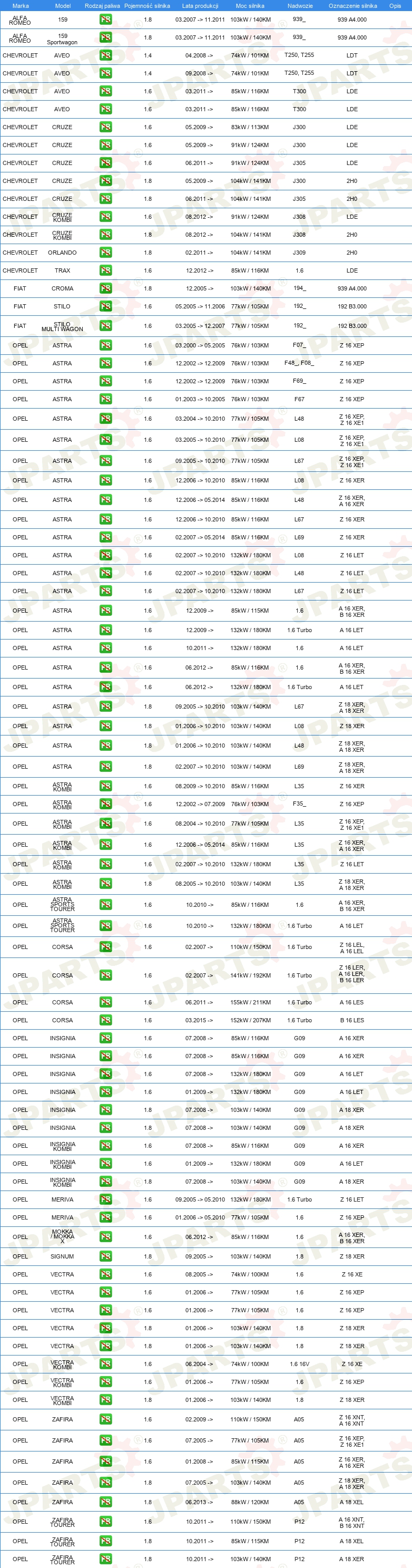Sort by the Rodzaj paliwa header
Viewport: 412px width, 1568px height.
(102, 5)
